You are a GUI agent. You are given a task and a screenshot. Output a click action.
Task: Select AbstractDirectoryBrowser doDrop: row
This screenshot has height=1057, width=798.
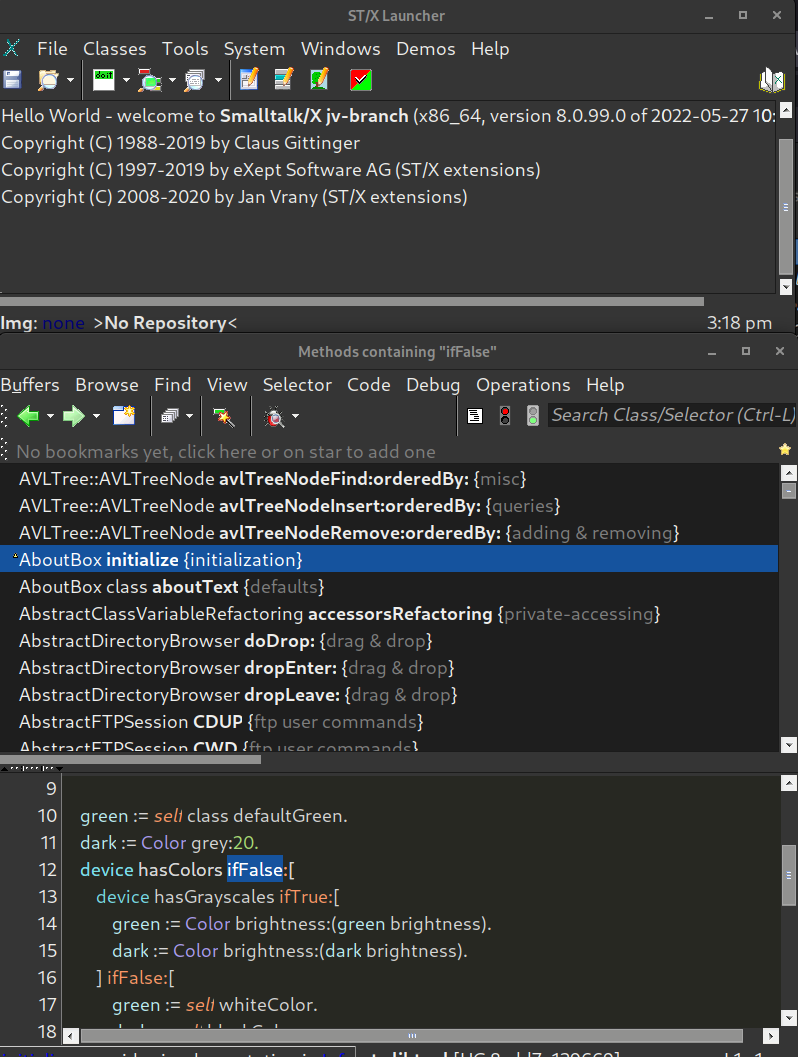click(x=389, y=641)
